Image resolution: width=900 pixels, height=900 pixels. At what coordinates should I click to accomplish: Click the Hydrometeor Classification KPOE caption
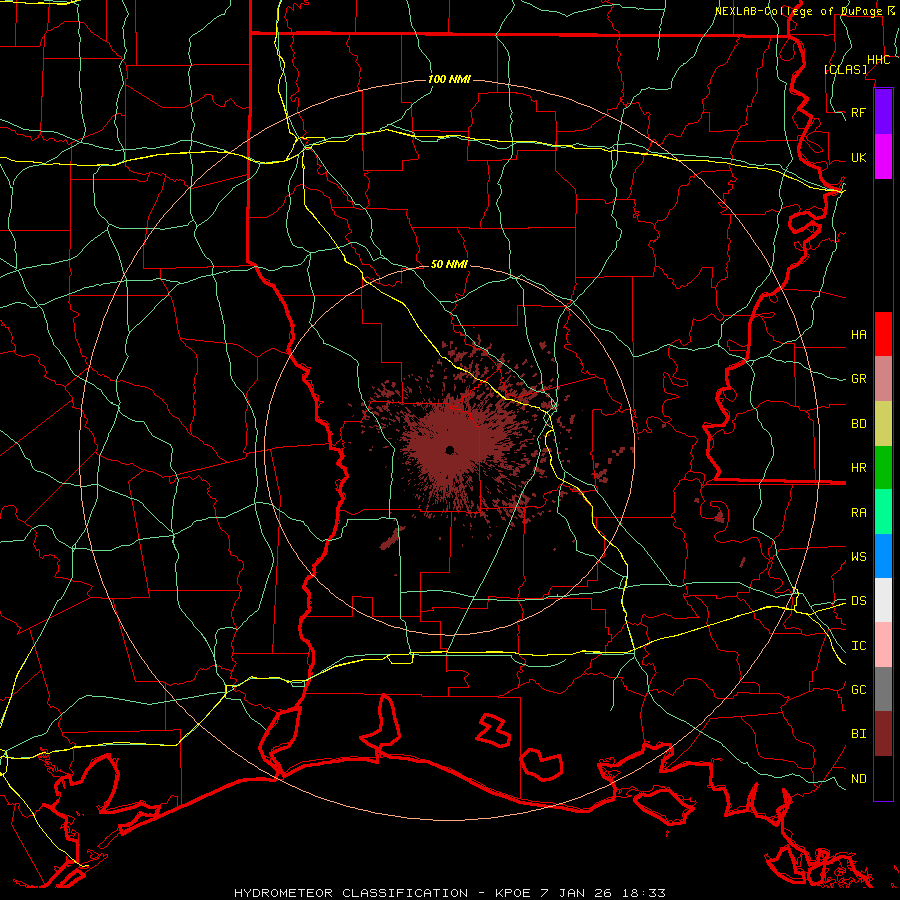pyautogui.click(x=450, y=893)
